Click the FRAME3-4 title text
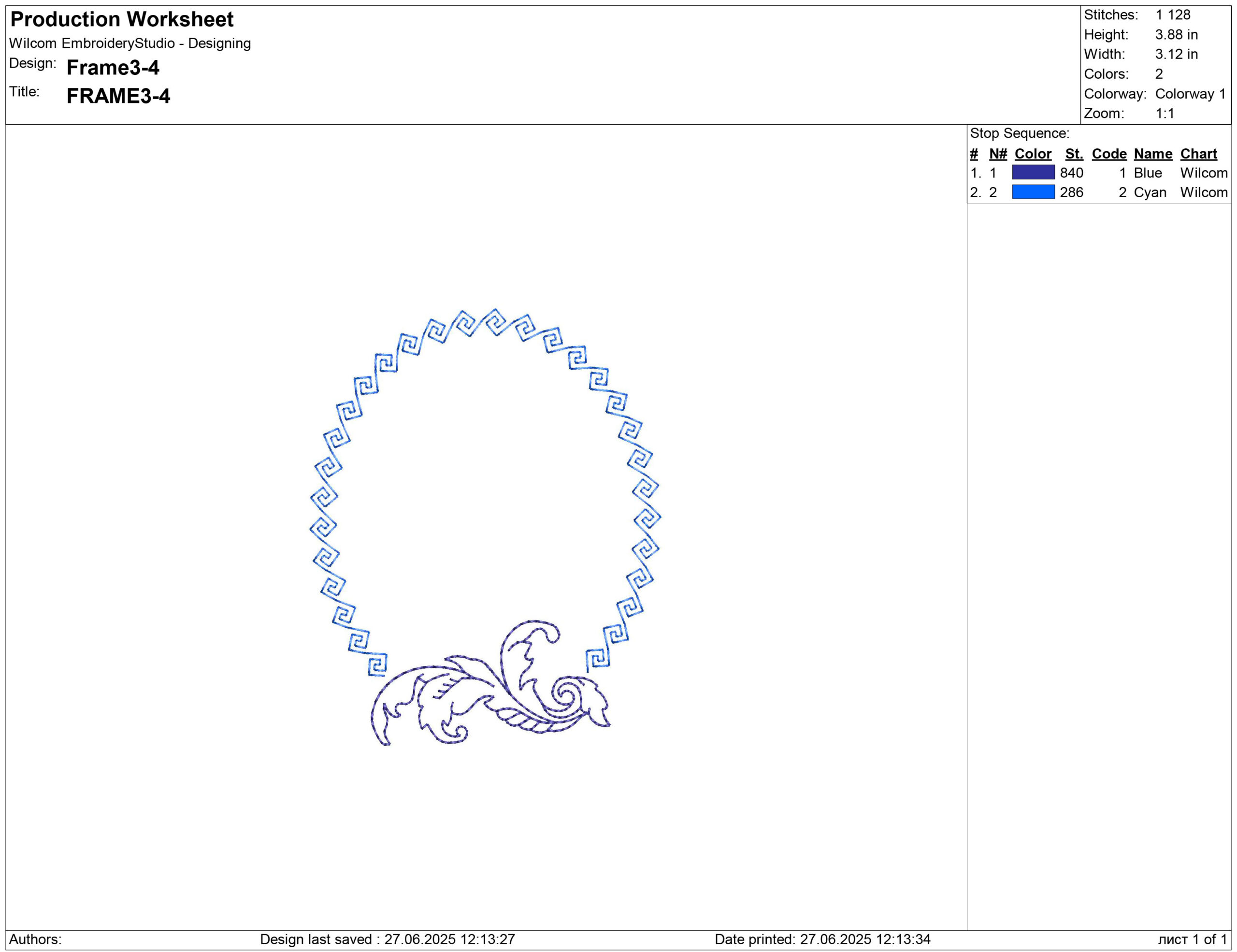The height and width of the screenshot is (952, 1237). pyautogui.click(x=118, y=96)
